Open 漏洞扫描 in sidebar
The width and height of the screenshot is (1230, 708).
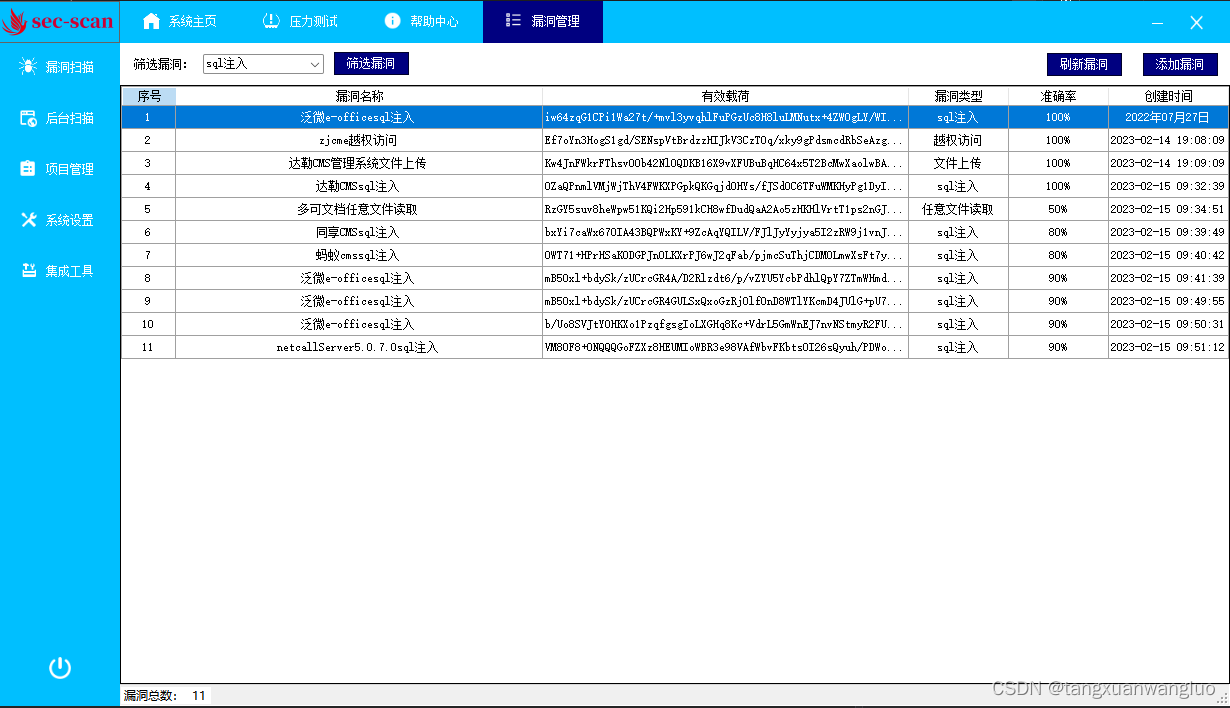[x=60, y=67]
